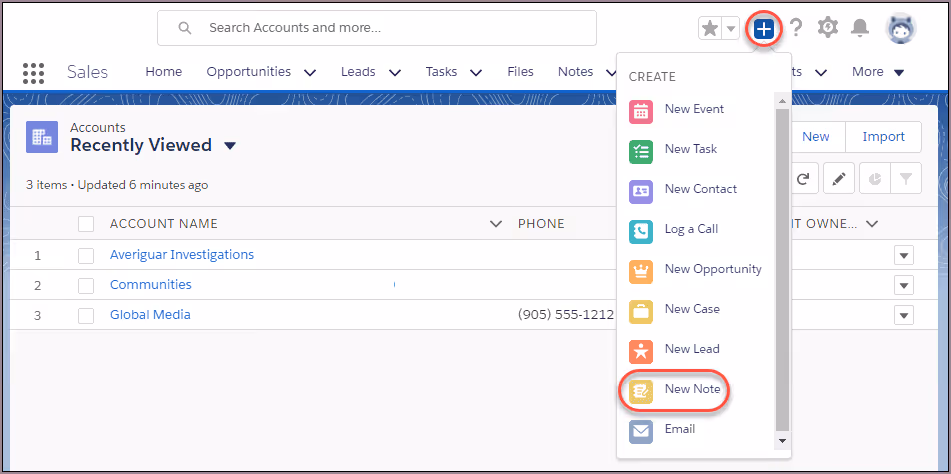Click the Search Accounts and more field
The width and height of the screenshot is (951, 474).
377,28
